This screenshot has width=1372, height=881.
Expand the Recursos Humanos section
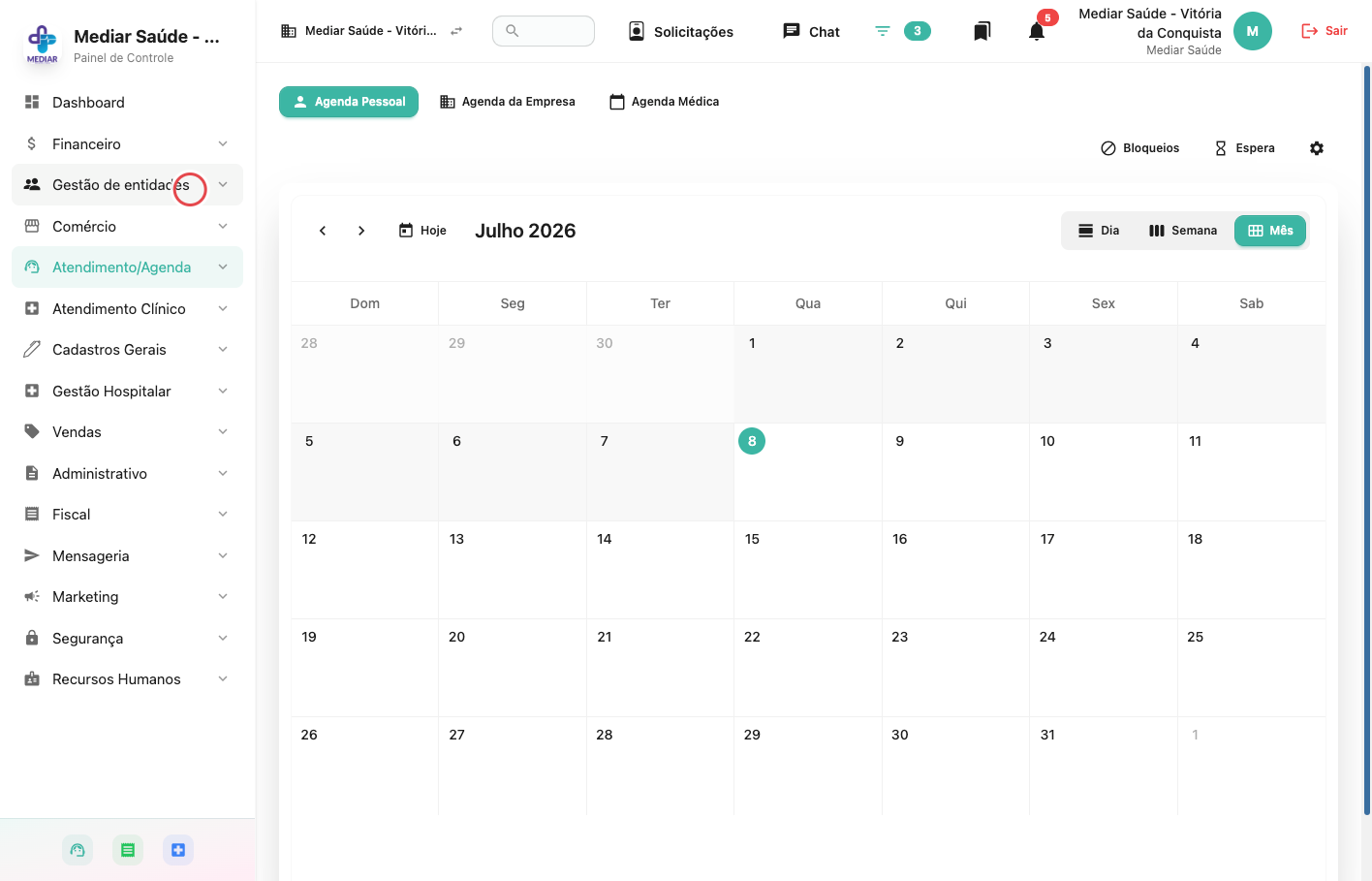point(127,679)
